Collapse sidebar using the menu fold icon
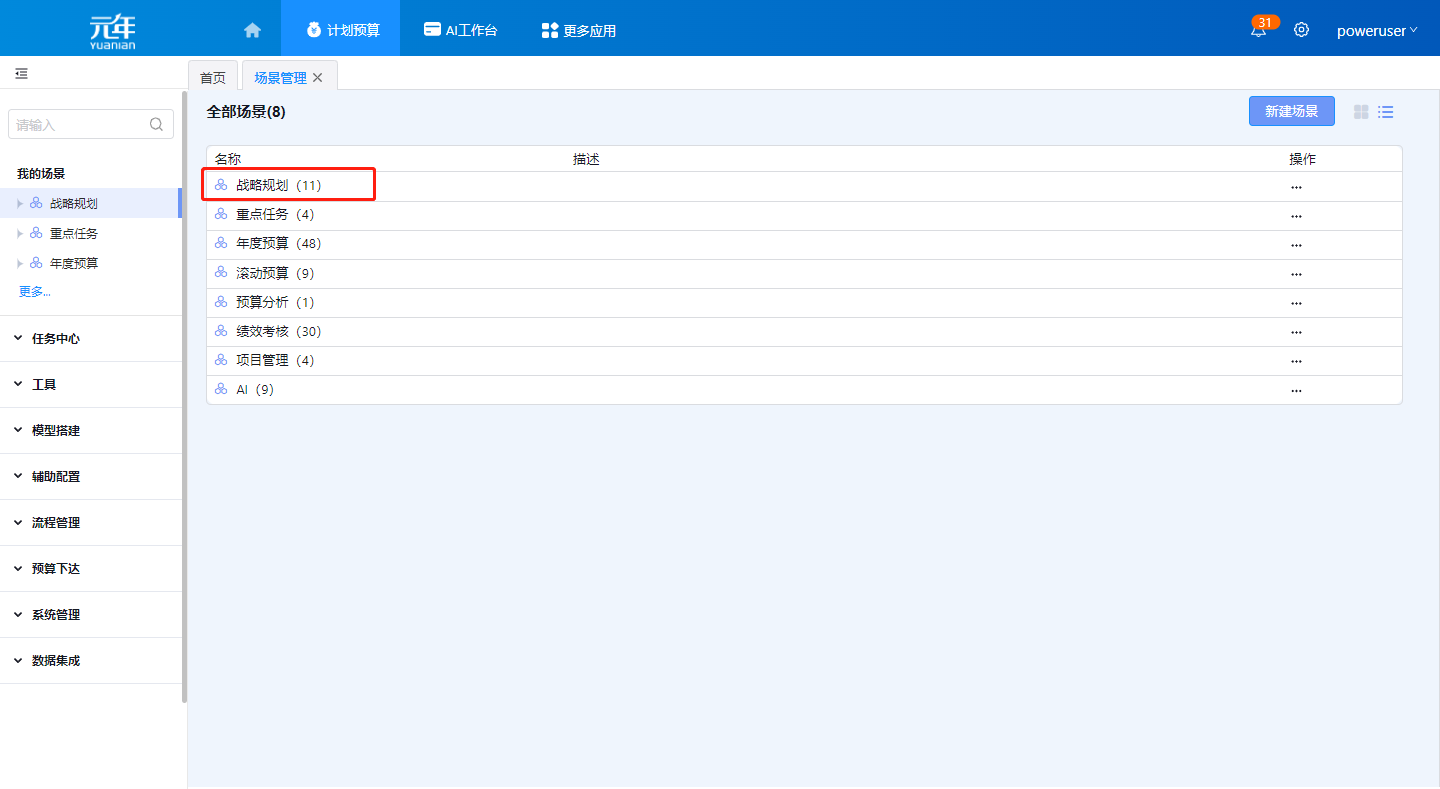The width and height of the screenshot is (1440, 789). (21, 73)
